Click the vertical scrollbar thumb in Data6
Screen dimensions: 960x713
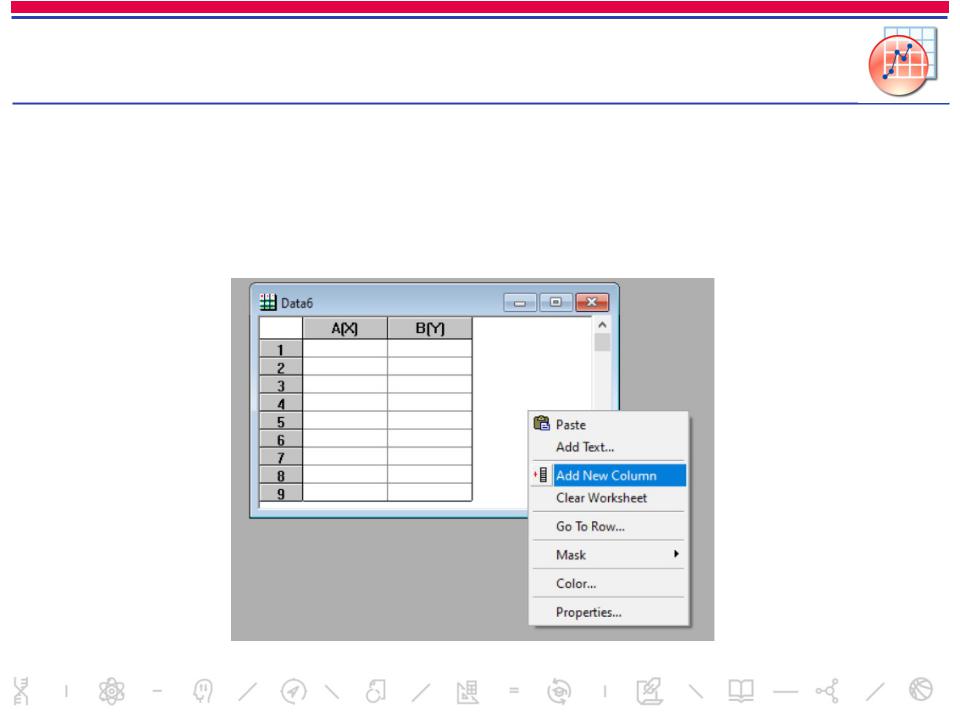click(x=602, y=342)
